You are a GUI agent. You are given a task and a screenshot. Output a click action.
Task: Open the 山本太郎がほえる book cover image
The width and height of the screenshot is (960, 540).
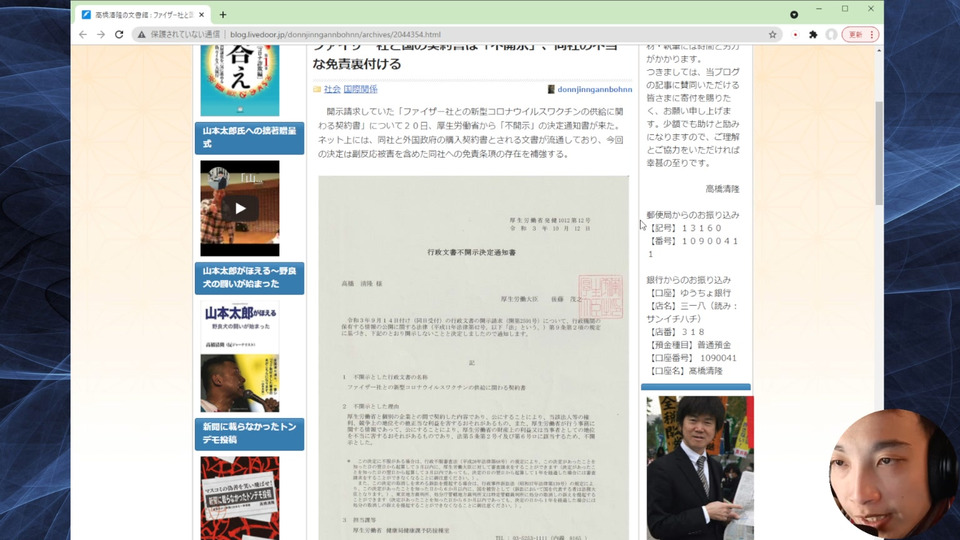pos(240,356)
